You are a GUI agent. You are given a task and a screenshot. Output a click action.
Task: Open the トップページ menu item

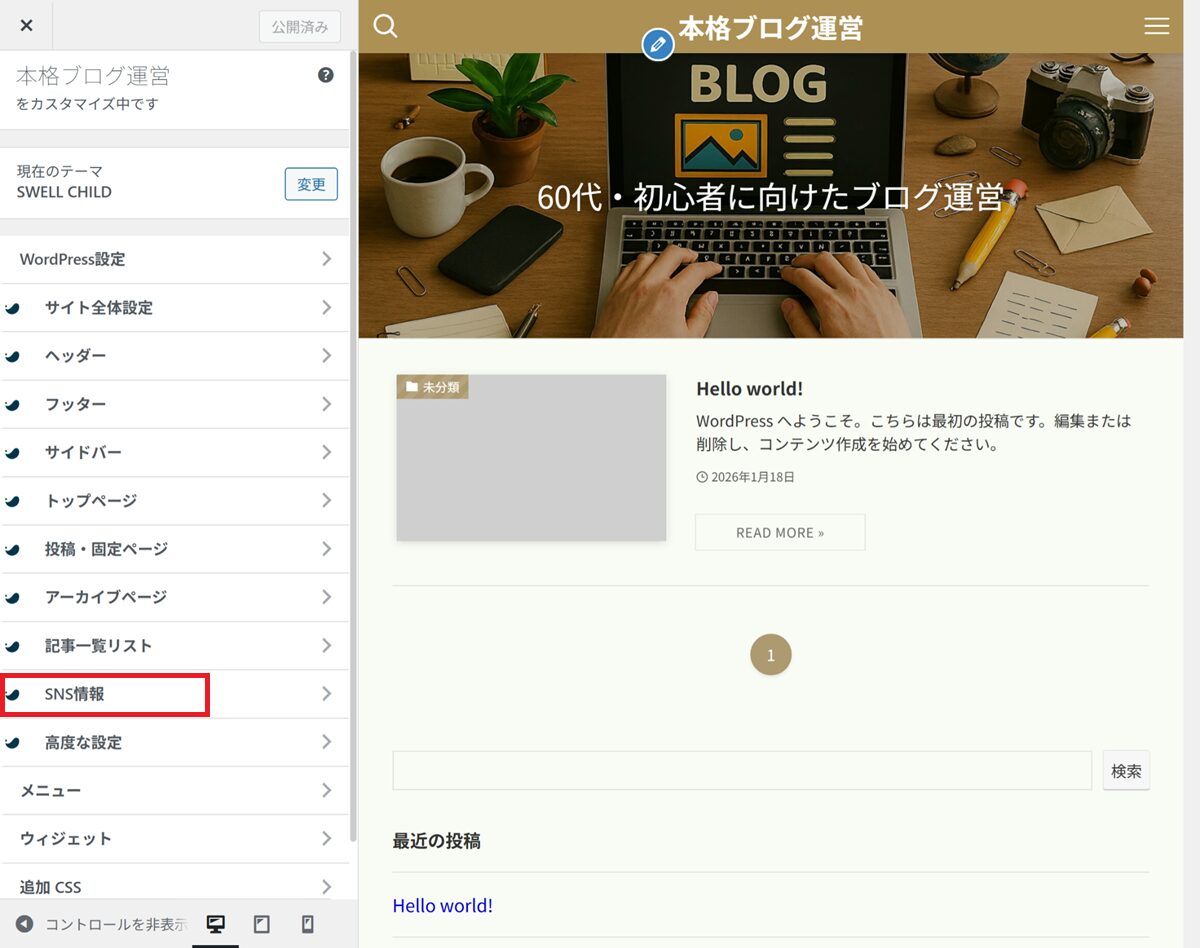[175, 501]
